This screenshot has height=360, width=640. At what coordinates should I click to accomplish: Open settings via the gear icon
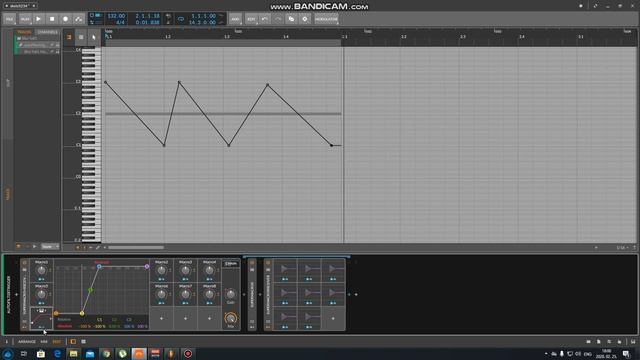pyautogui.click(x=304, y=19)
